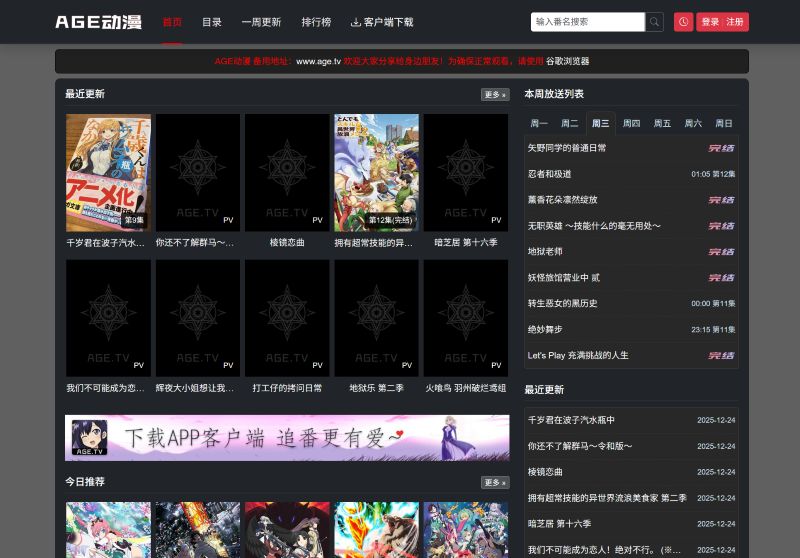Screen dimensions: 800x558
Task: Open 辉夜大小姐想让我 PV thumbnail
Action: pyautogui.click(x=198, y=318)
